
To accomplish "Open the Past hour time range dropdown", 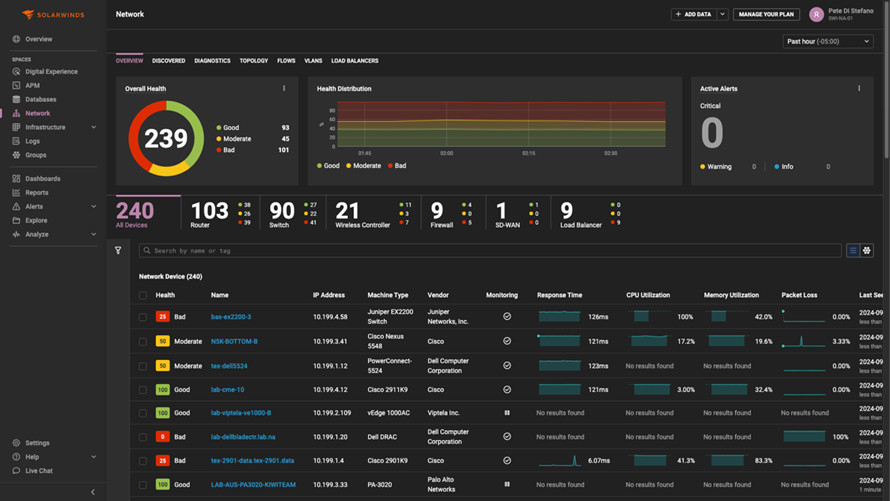I will point(828,41).
